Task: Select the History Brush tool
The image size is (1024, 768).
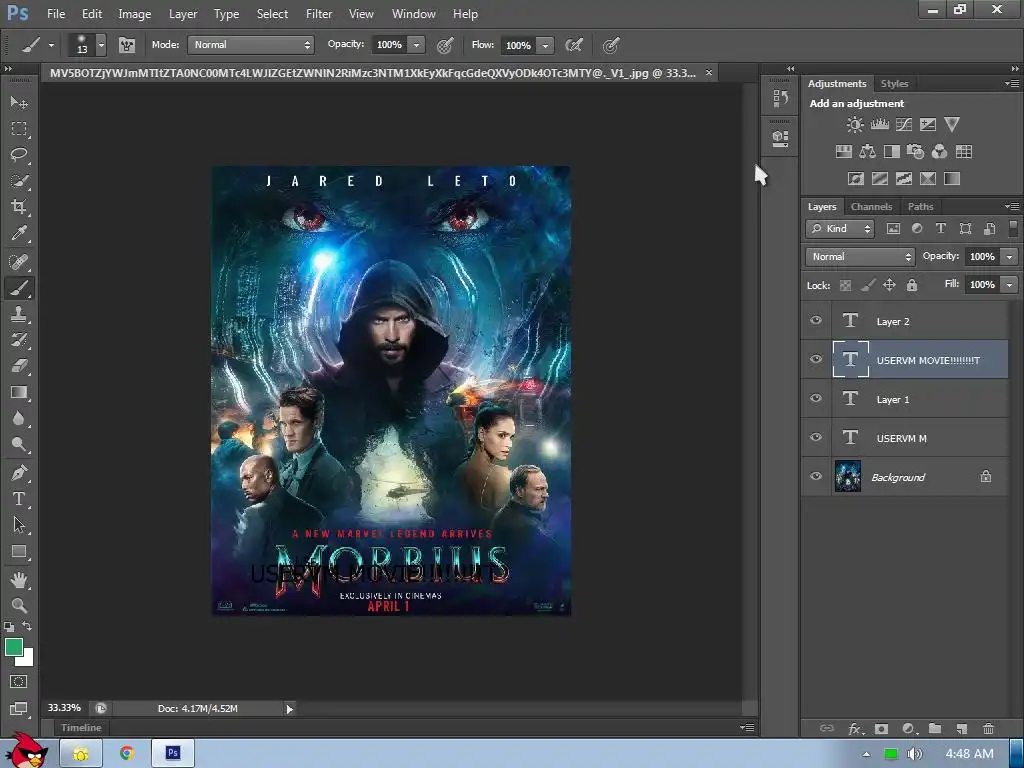Action: pos(19,340)
